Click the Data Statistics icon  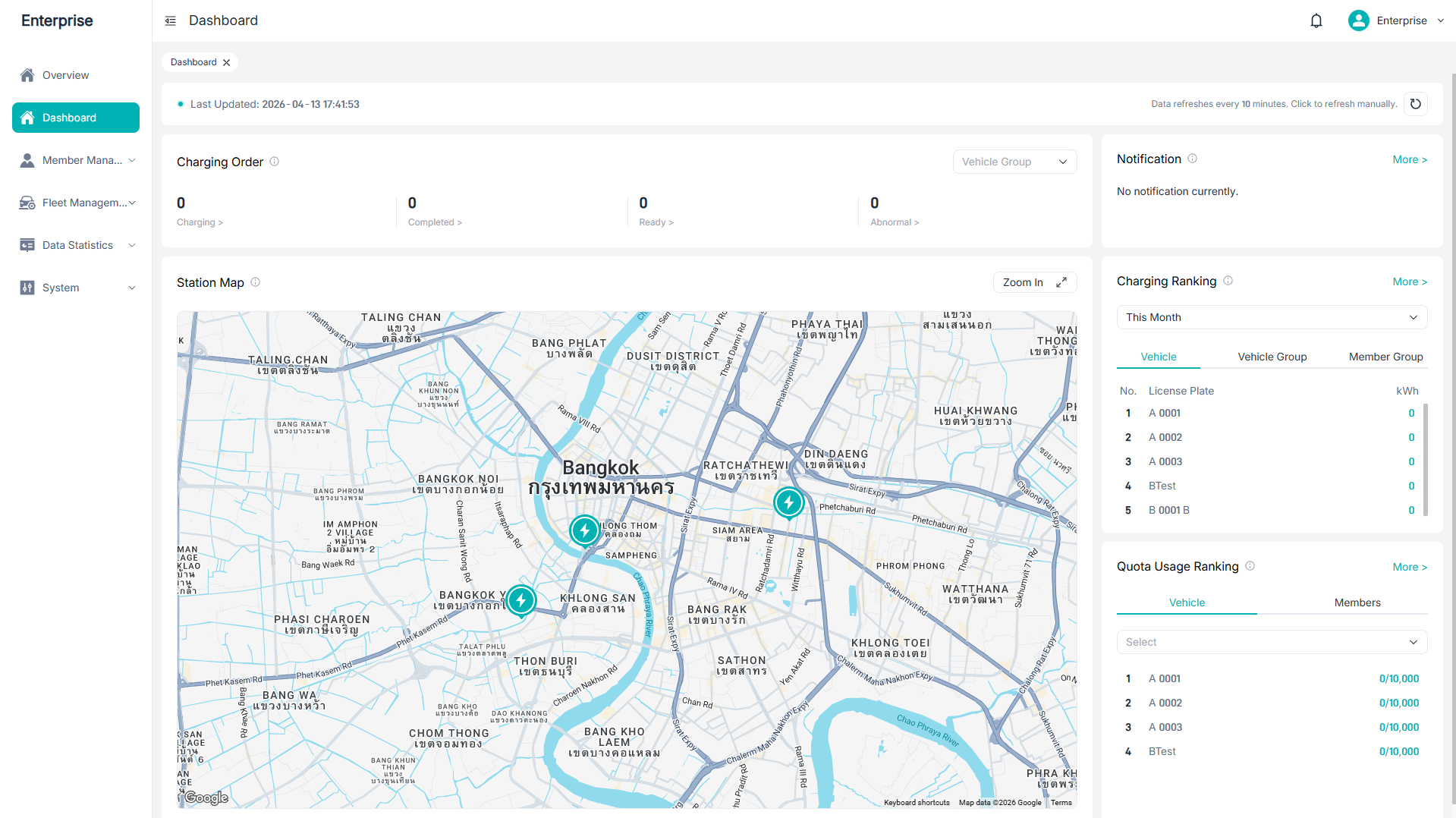[x=27, y=245]
